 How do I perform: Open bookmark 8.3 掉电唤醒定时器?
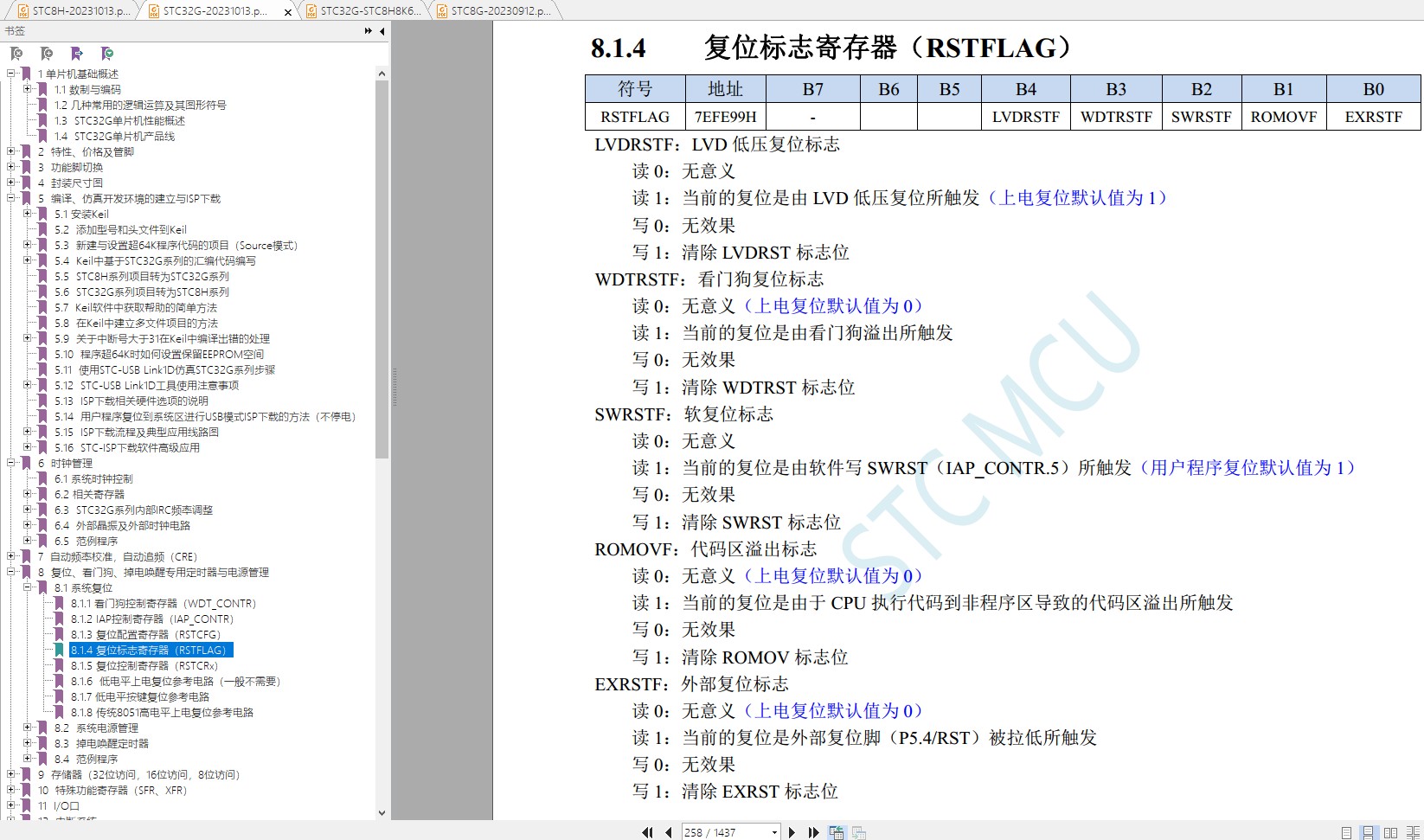pyautogui.click(x=101, y=744)
